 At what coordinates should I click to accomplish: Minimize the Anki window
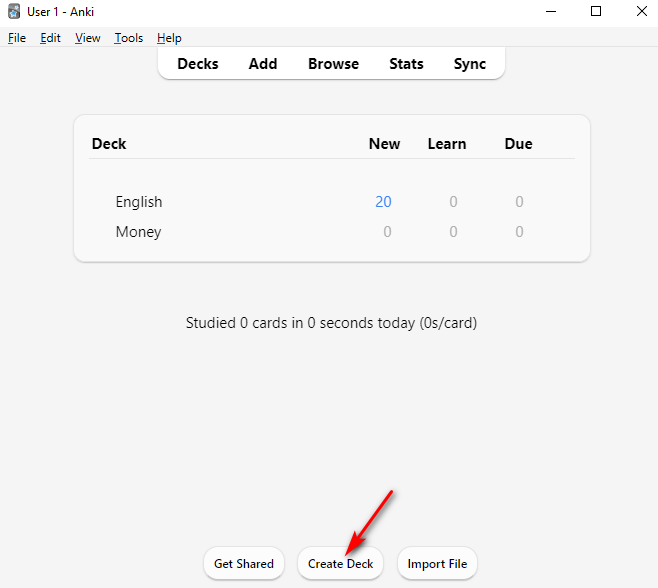(x=551, y=11)
